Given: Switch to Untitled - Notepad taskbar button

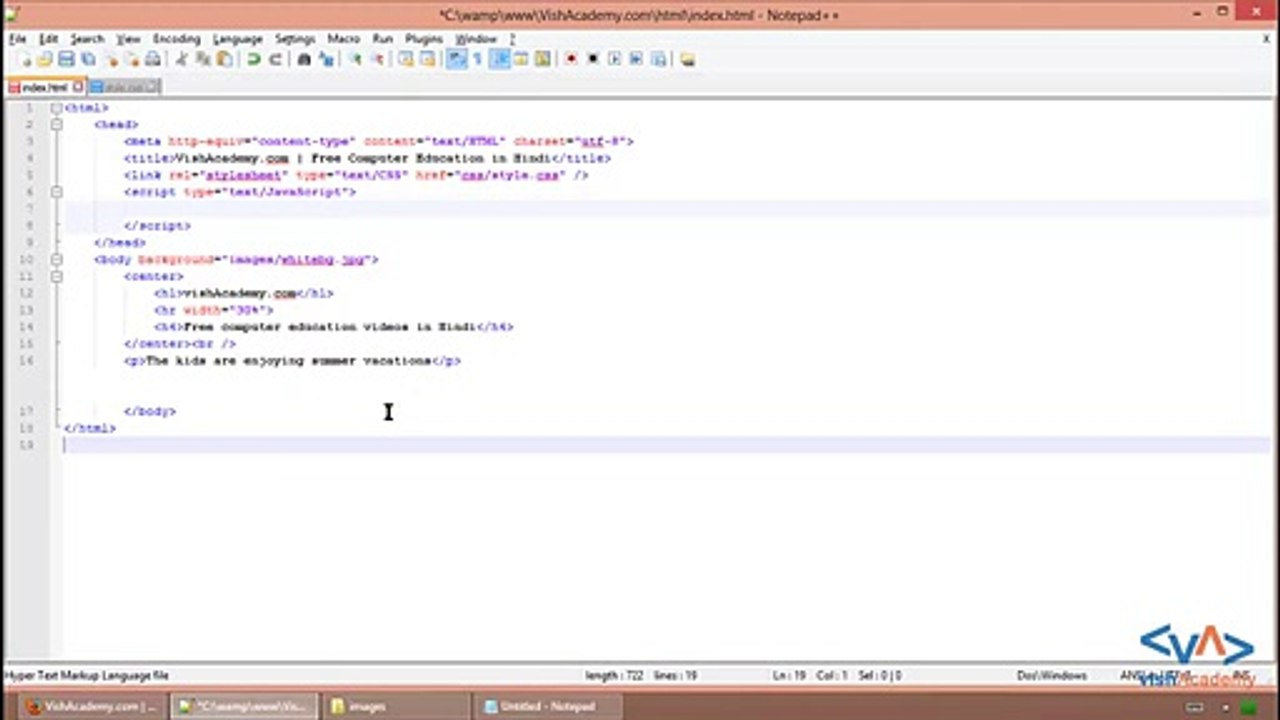Looking at the screenshot, I should [x=547, y=706].
